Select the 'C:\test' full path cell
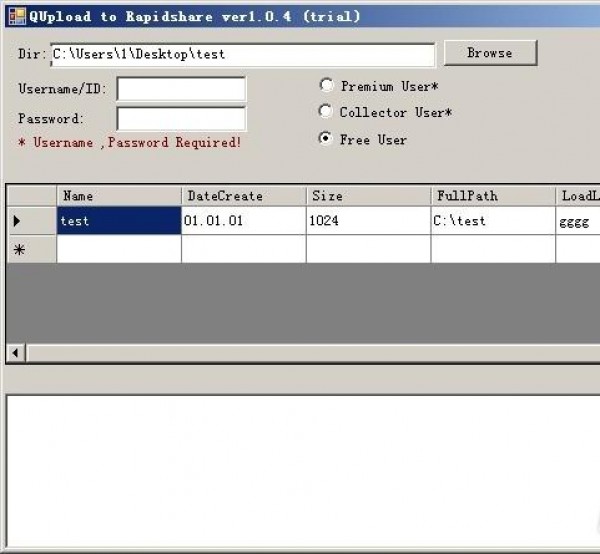The height and width of the screenshot is (554, 600). coord(493,220)
